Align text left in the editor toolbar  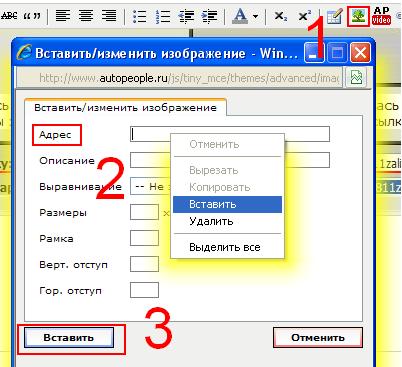[63, 15]
